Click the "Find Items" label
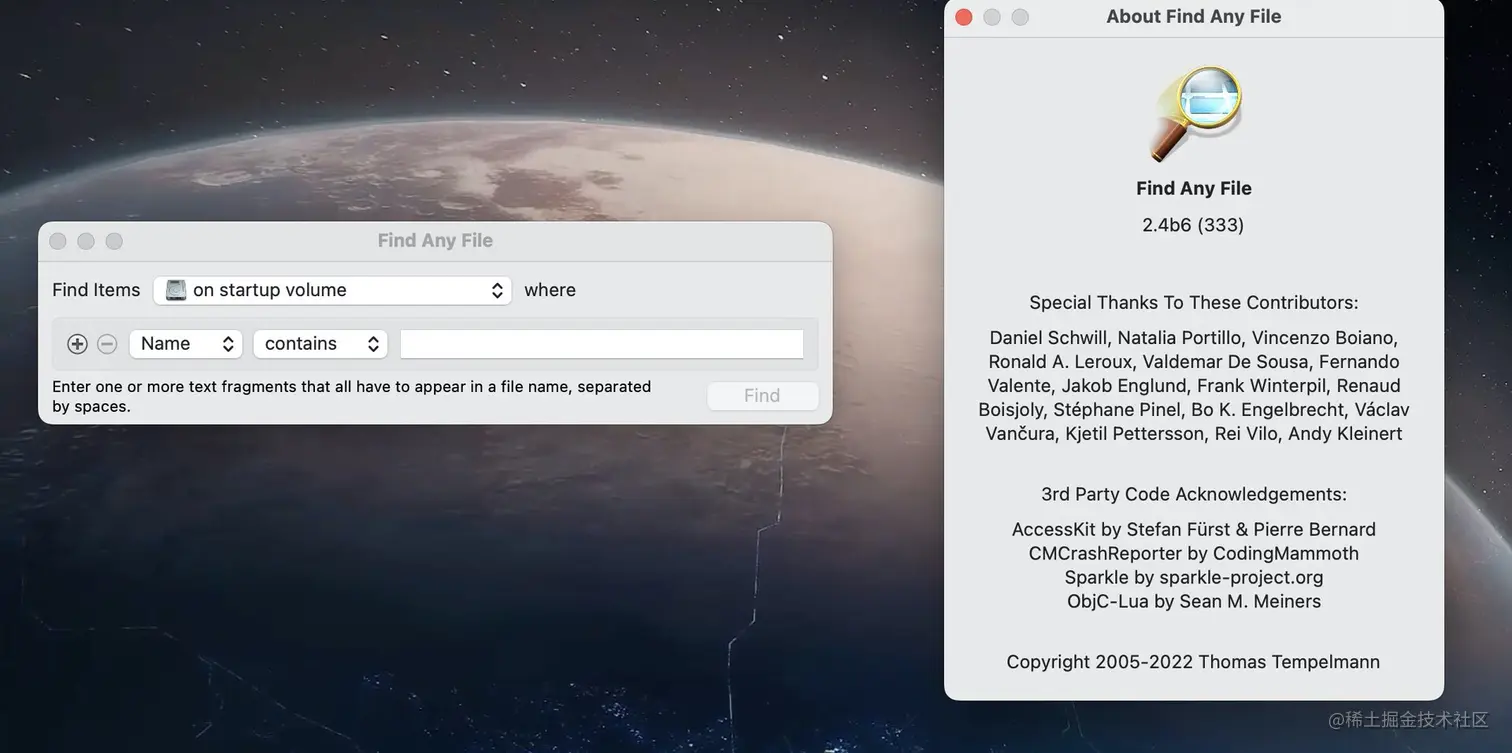 point(96,289)
